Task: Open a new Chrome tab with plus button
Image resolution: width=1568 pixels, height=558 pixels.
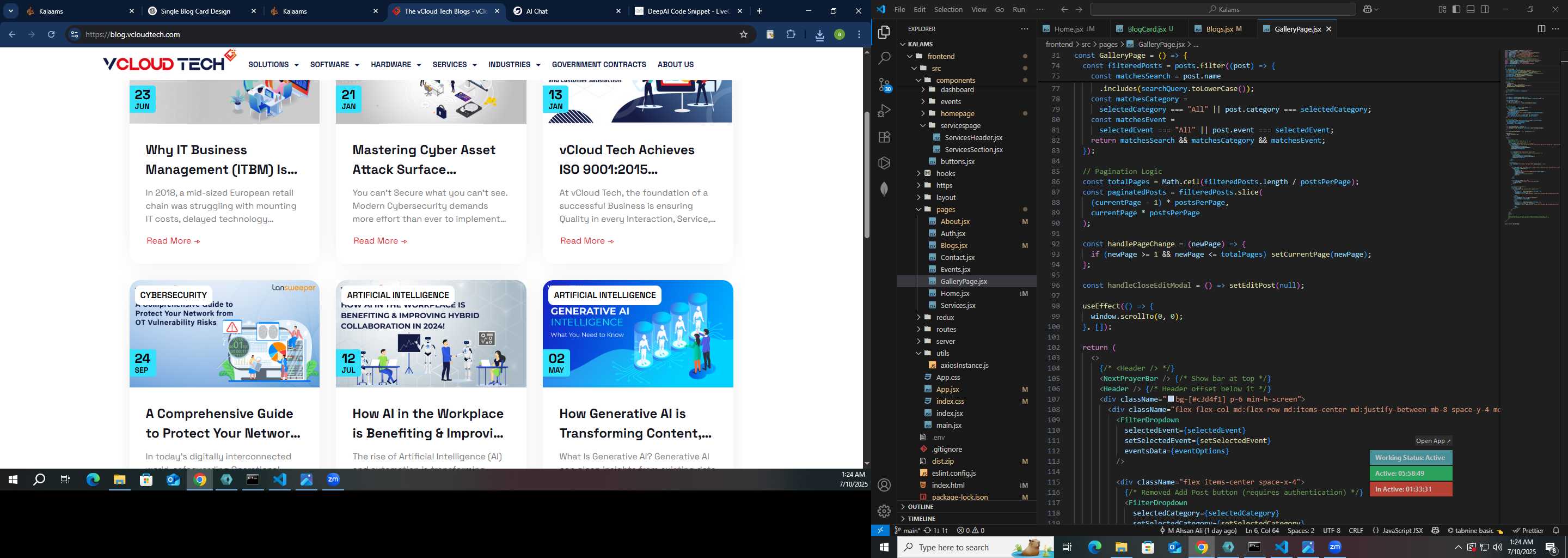Action: pos(759,11)
